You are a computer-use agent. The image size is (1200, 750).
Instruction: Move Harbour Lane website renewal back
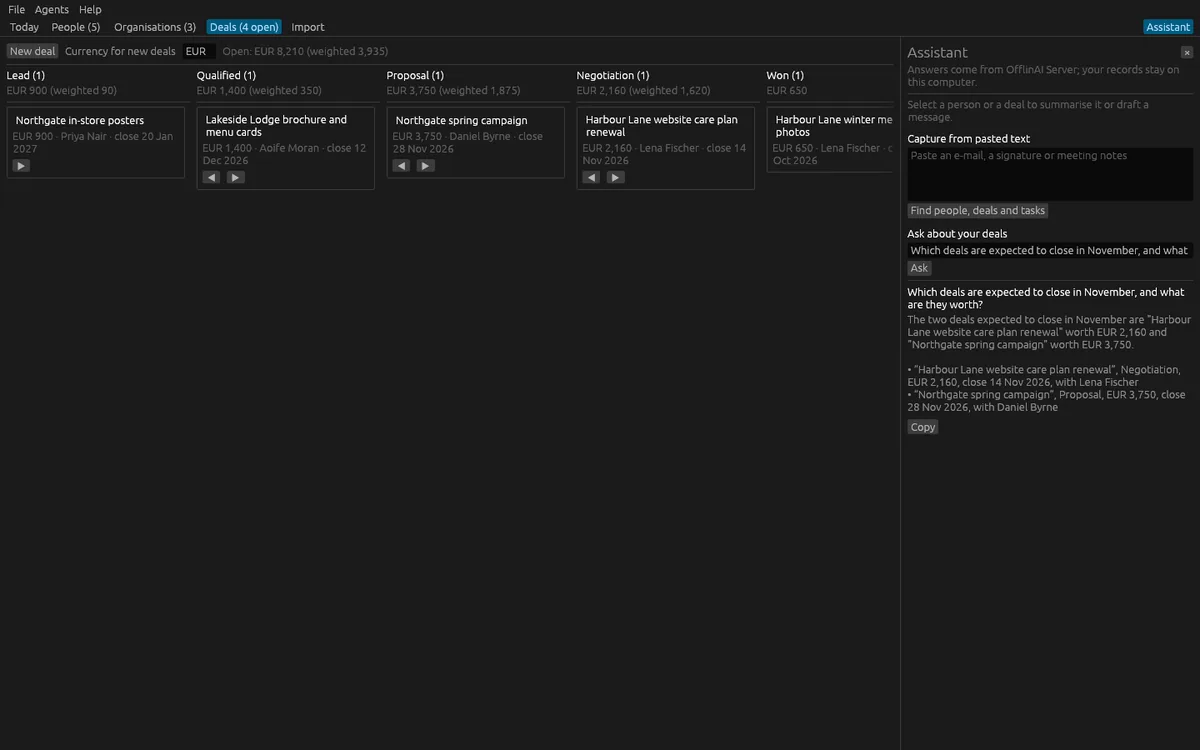591,178
